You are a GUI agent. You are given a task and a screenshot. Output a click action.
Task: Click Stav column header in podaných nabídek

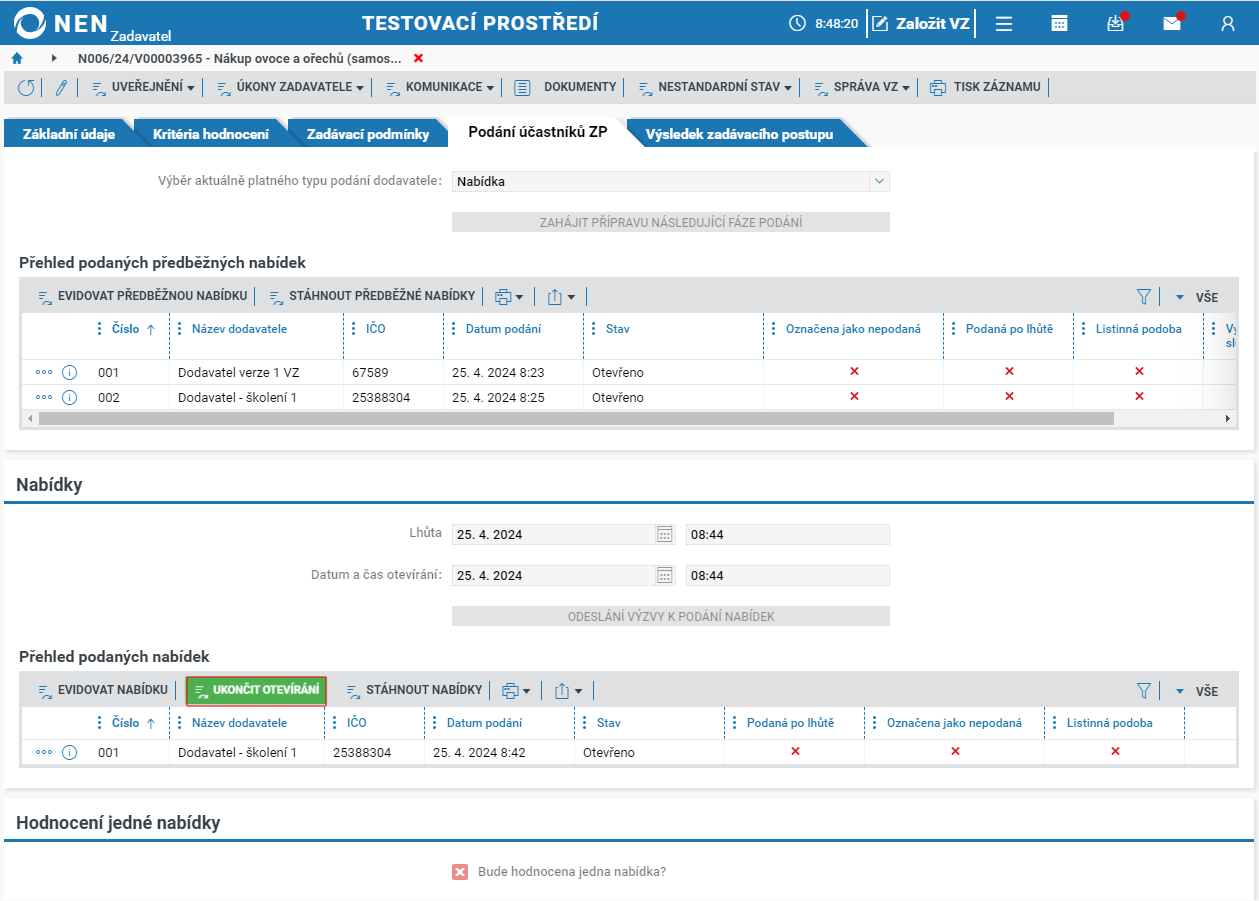609,723
